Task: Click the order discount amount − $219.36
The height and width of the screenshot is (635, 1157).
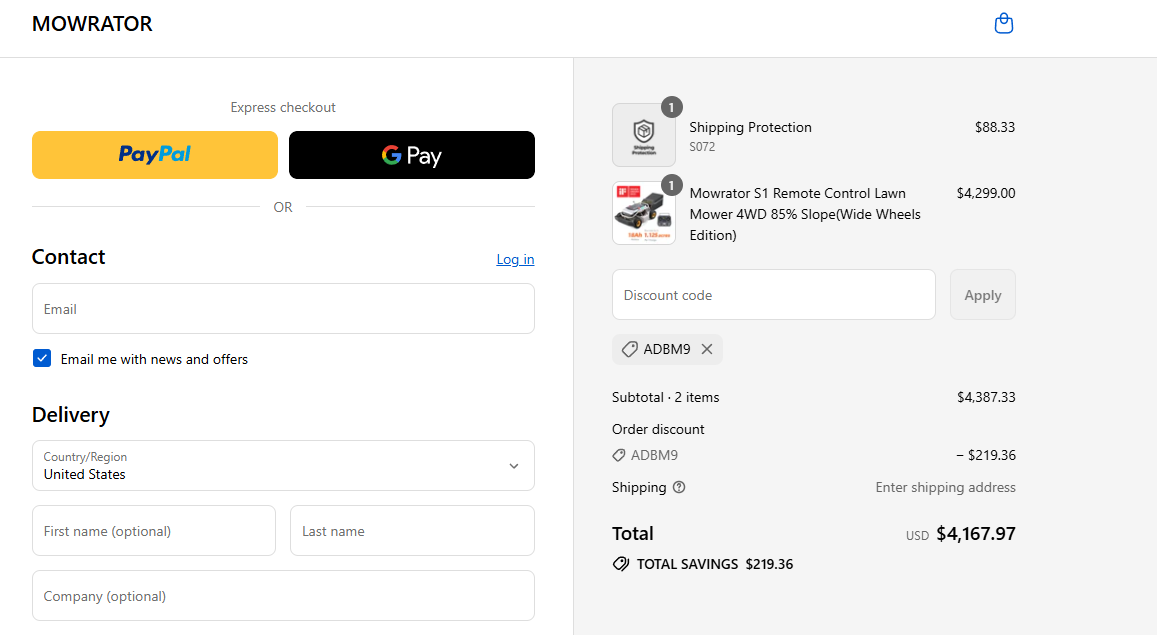Action: (x=986, y=455)
